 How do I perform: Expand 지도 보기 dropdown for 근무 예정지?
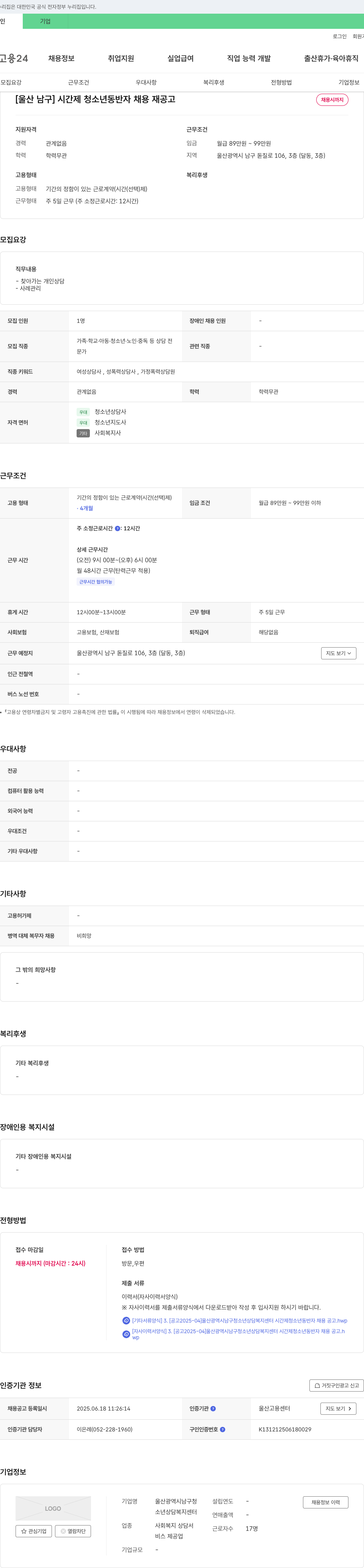(x=339, y=653)
